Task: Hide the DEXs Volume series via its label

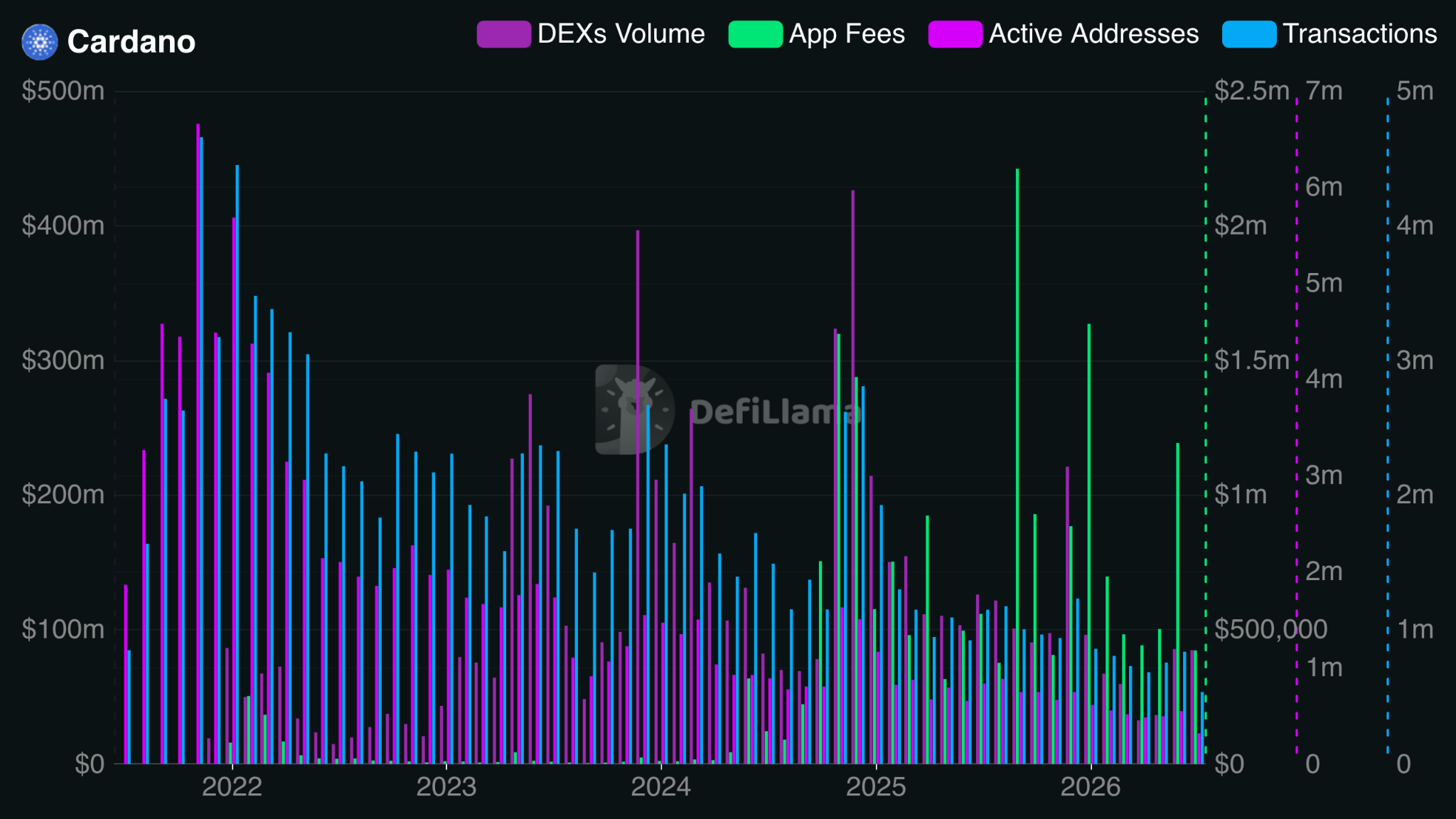Action: click(621, 34)
